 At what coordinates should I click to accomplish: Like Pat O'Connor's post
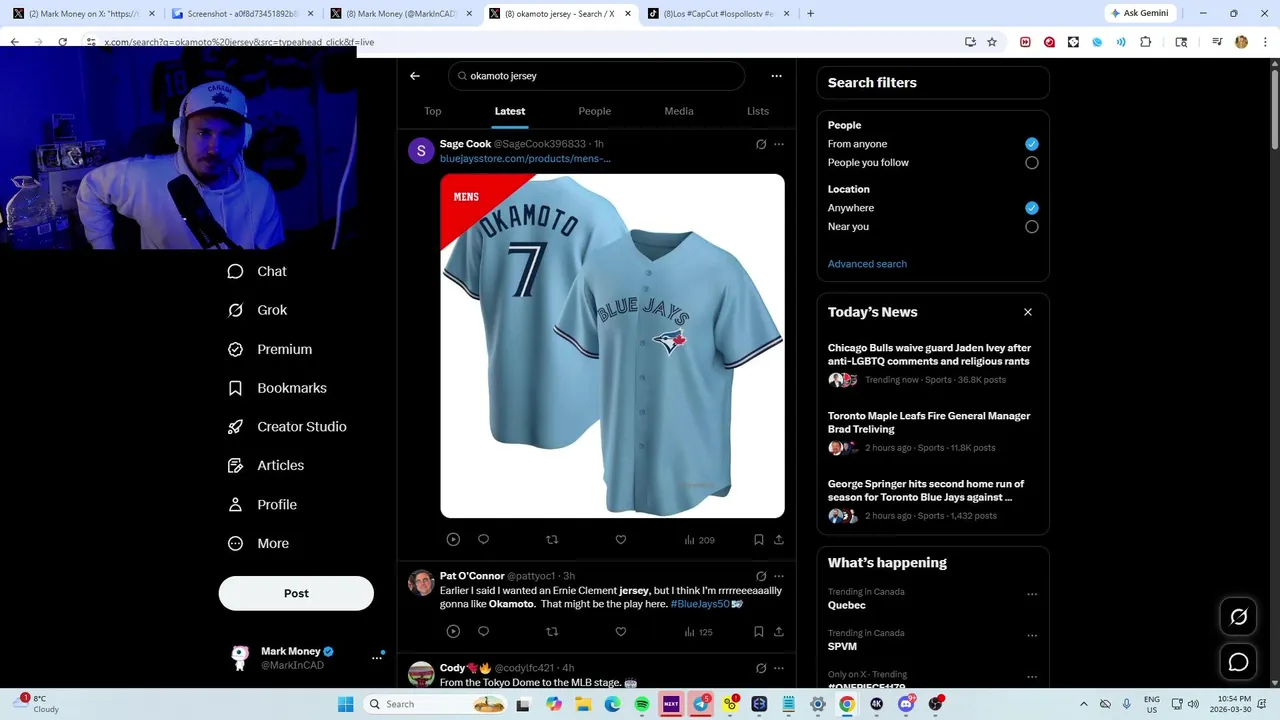pos(621,631)
